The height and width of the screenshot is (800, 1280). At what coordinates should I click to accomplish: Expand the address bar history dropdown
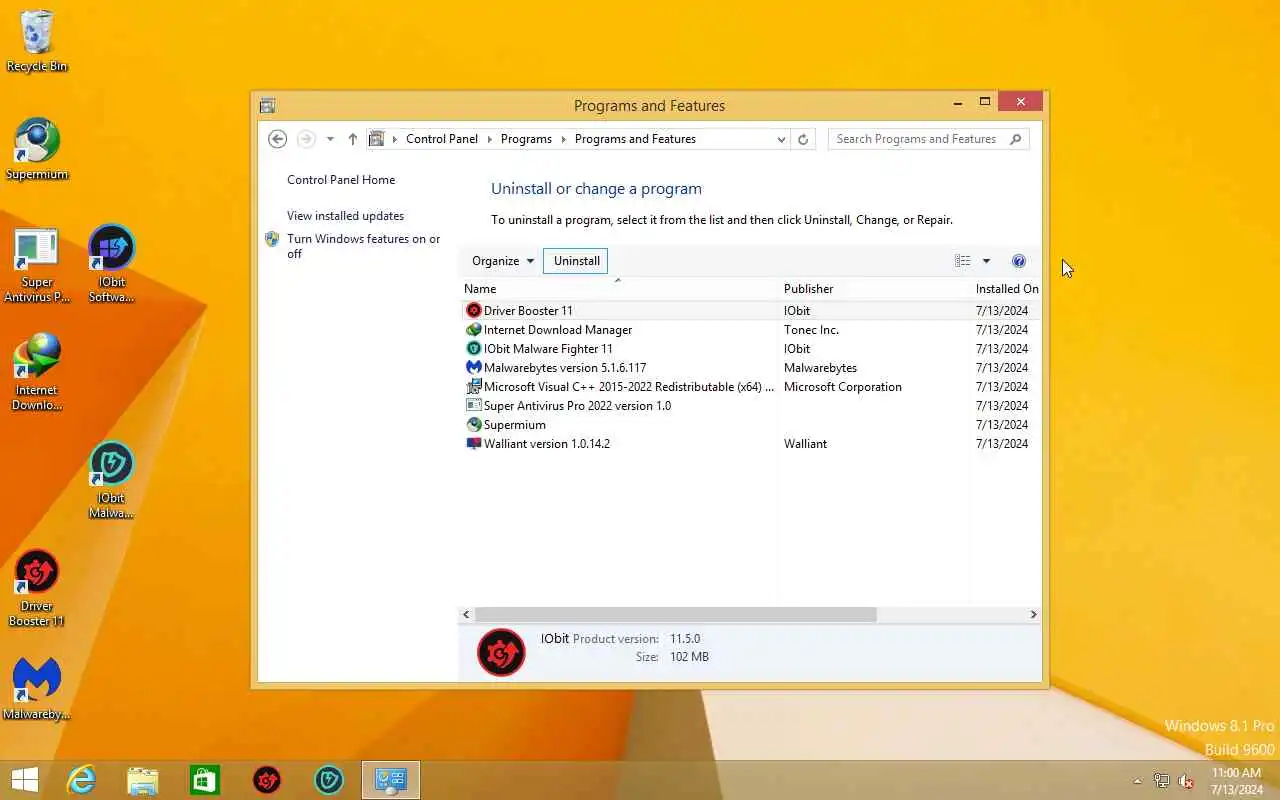[x=781, y=139]
